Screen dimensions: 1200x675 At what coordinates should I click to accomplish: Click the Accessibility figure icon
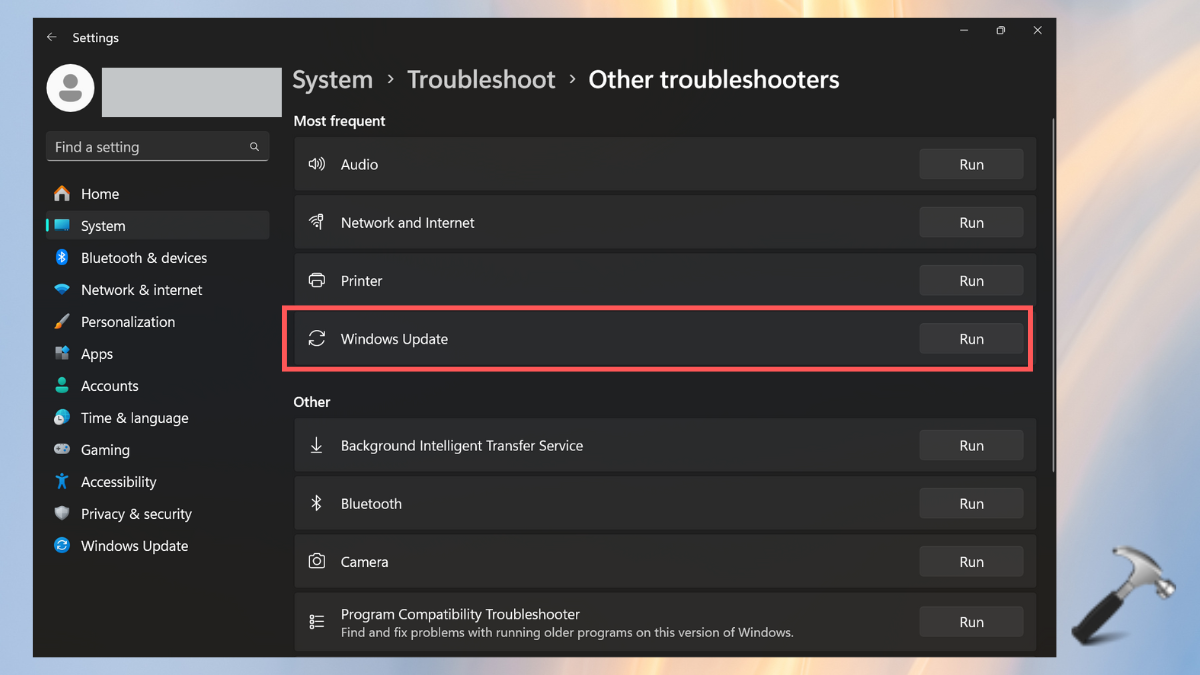point(62,482)
